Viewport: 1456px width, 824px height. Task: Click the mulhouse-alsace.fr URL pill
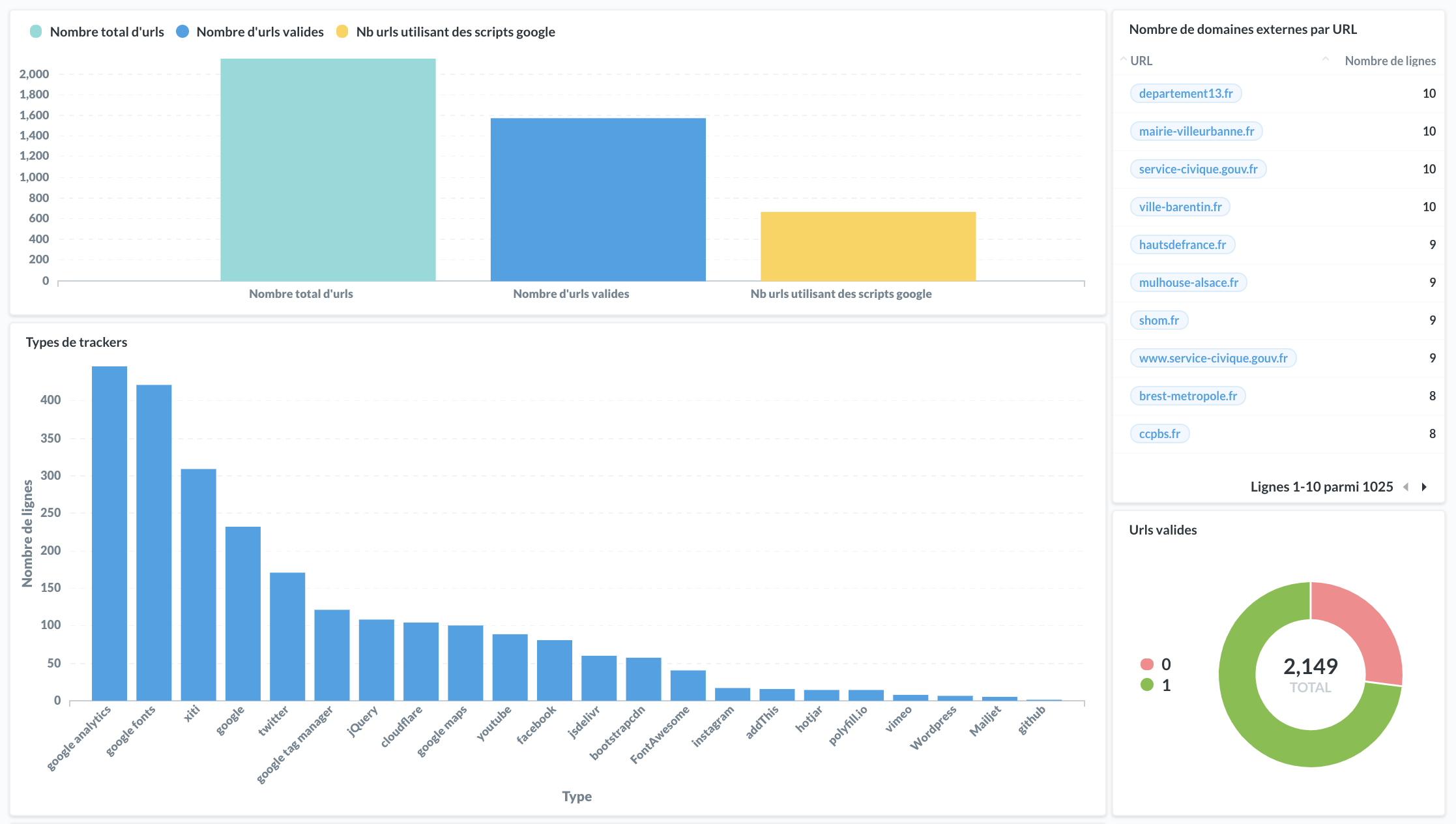coord(1188,282)
